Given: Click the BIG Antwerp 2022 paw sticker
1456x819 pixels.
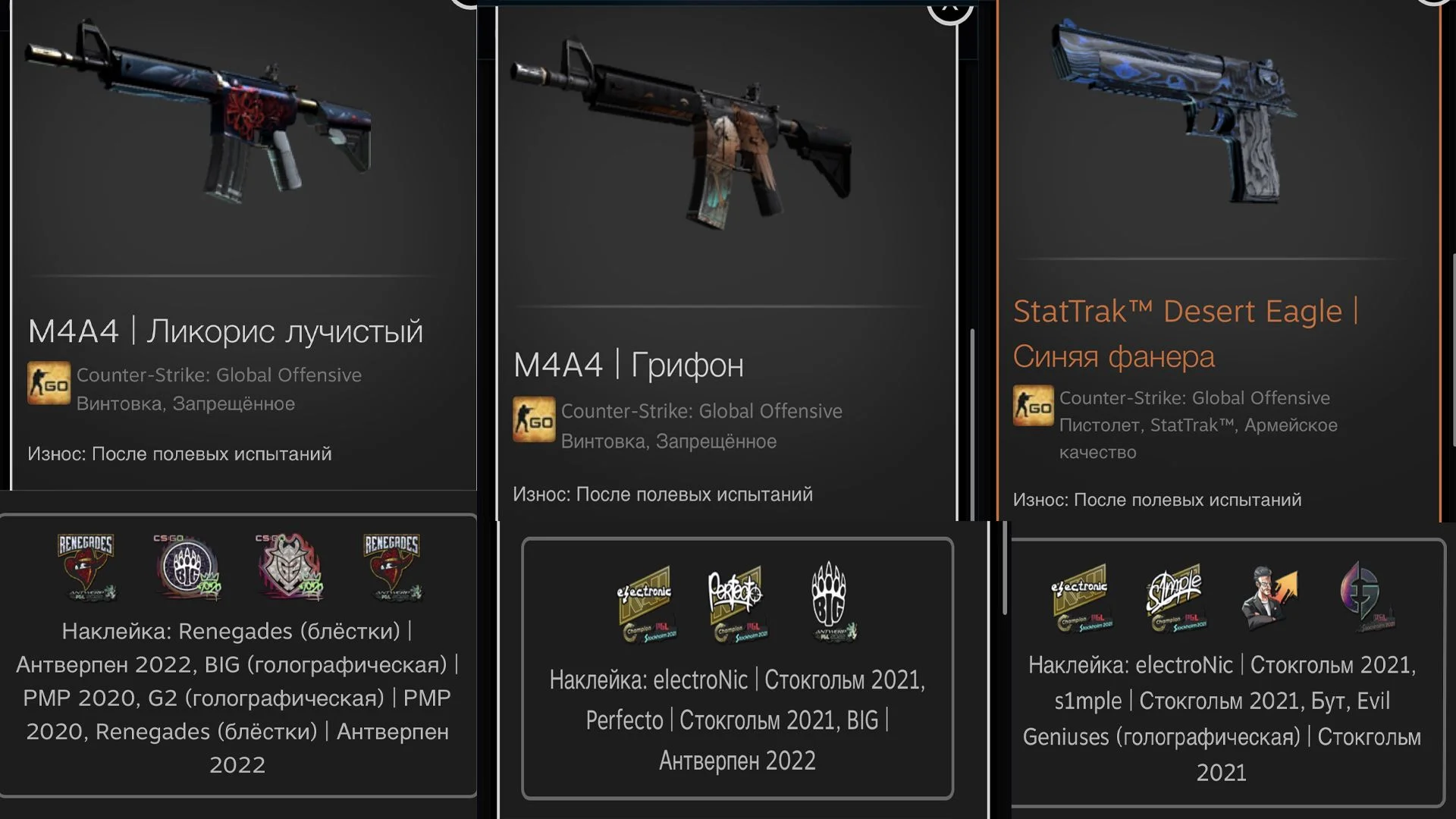Looking at the screenshot, I should coord(830,602).
